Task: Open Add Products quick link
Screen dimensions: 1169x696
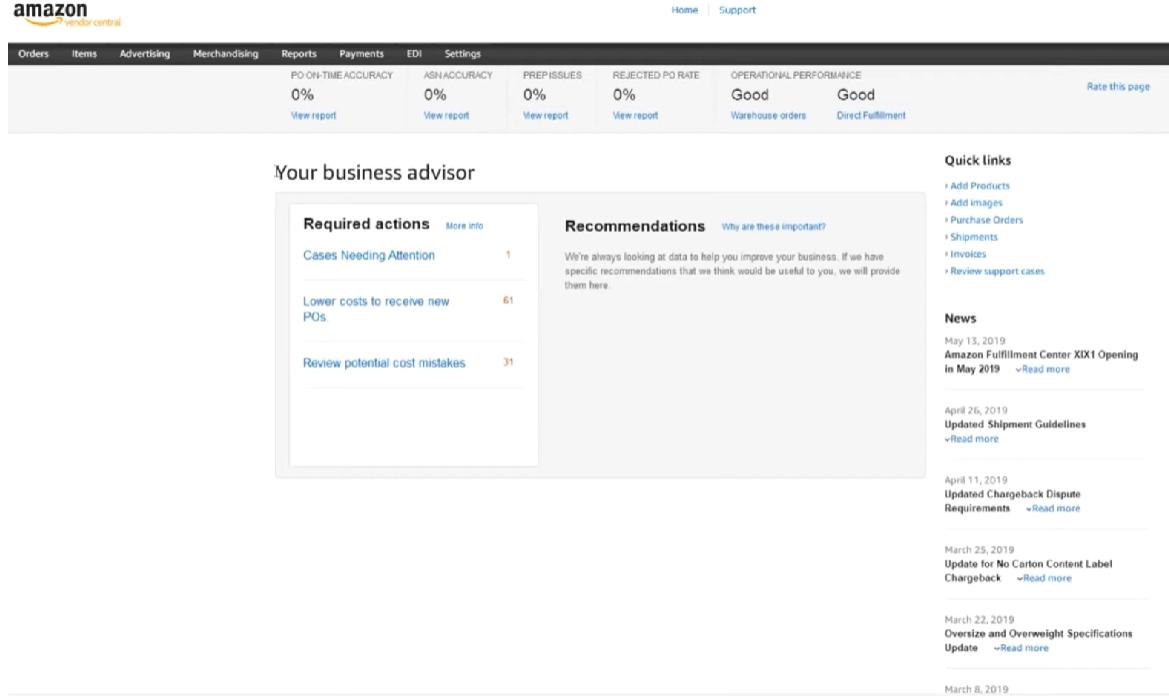Action: pos(980,186)
